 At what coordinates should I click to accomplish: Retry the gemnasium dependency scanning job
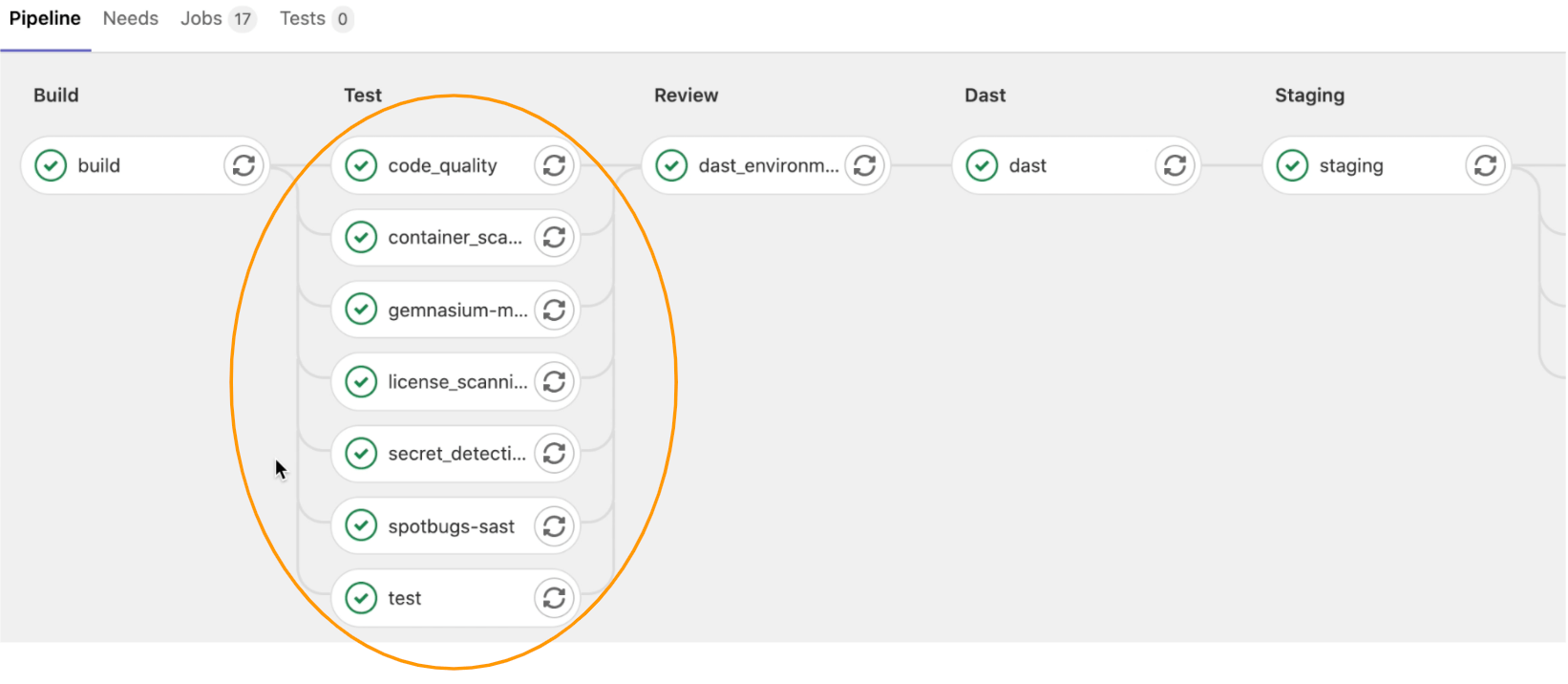click(554, 310)
